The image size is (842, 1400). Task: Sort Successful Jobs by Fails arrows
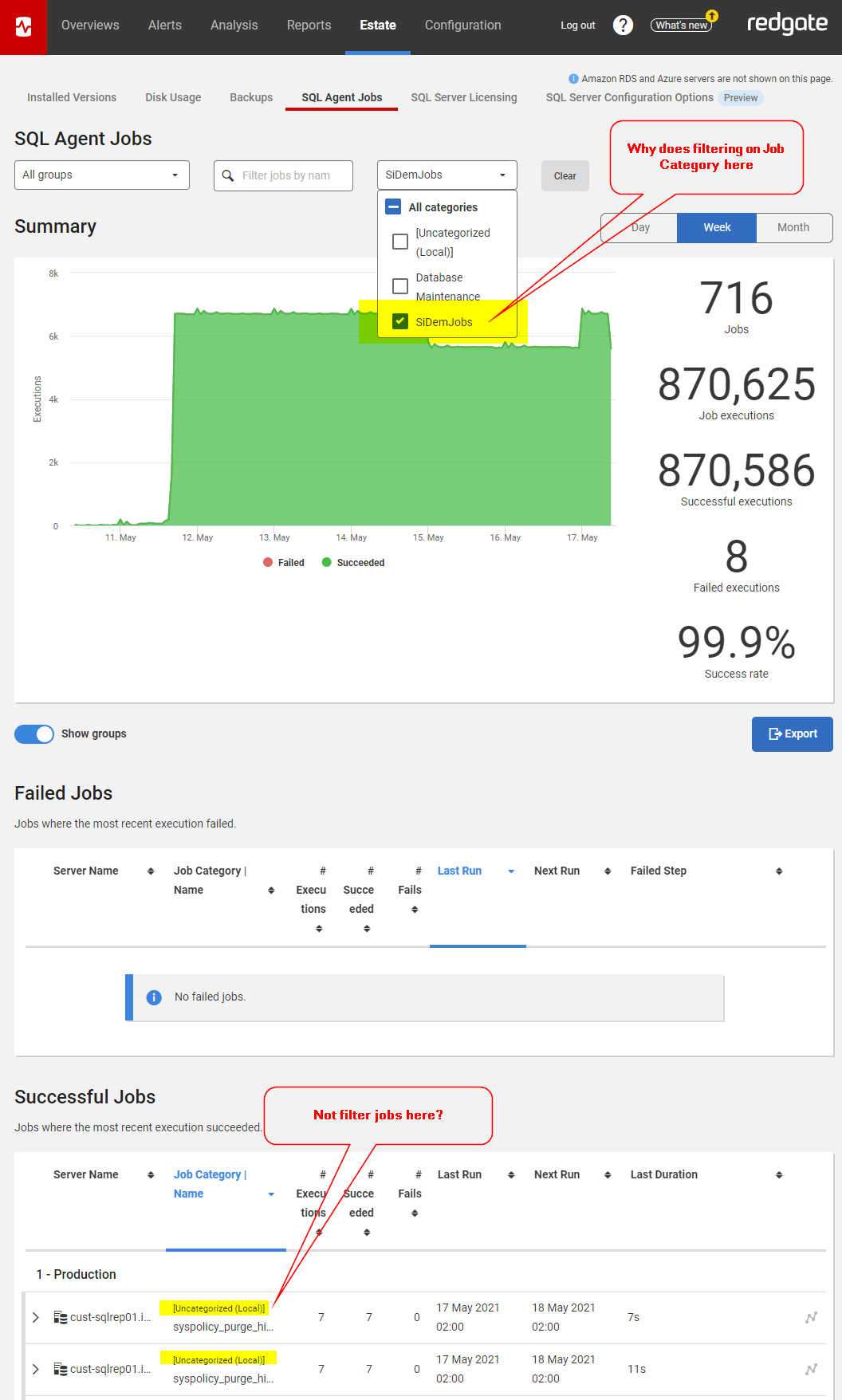(415, 1213)
